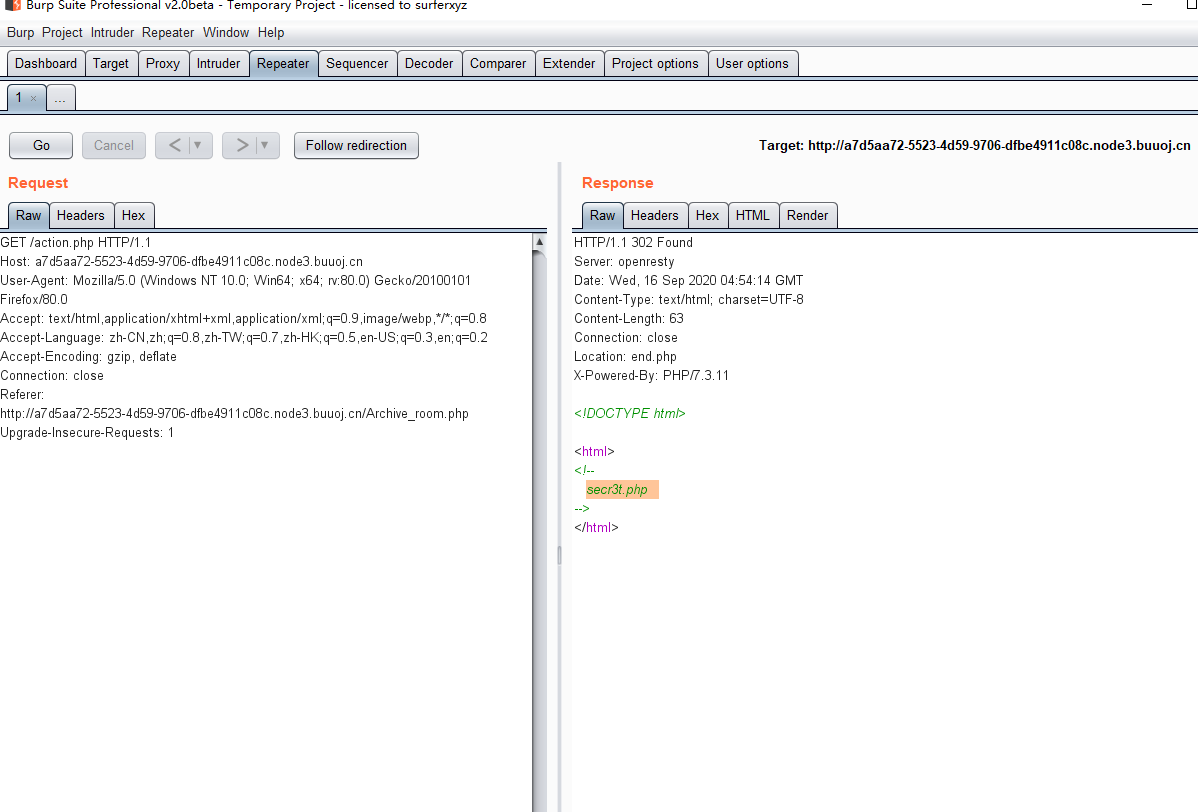
Task: Switch to the Proxy tab
Action: (163, 63)
